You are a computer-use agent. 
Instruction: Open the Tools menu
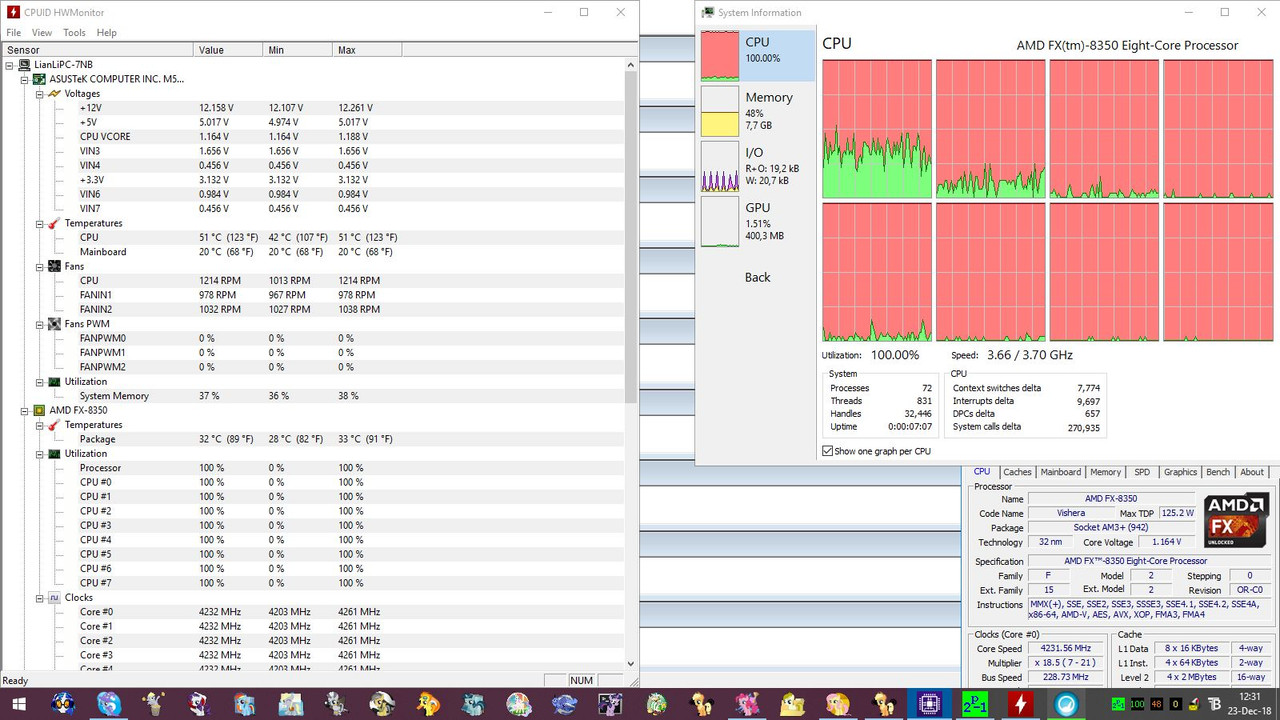click(74, 32)
